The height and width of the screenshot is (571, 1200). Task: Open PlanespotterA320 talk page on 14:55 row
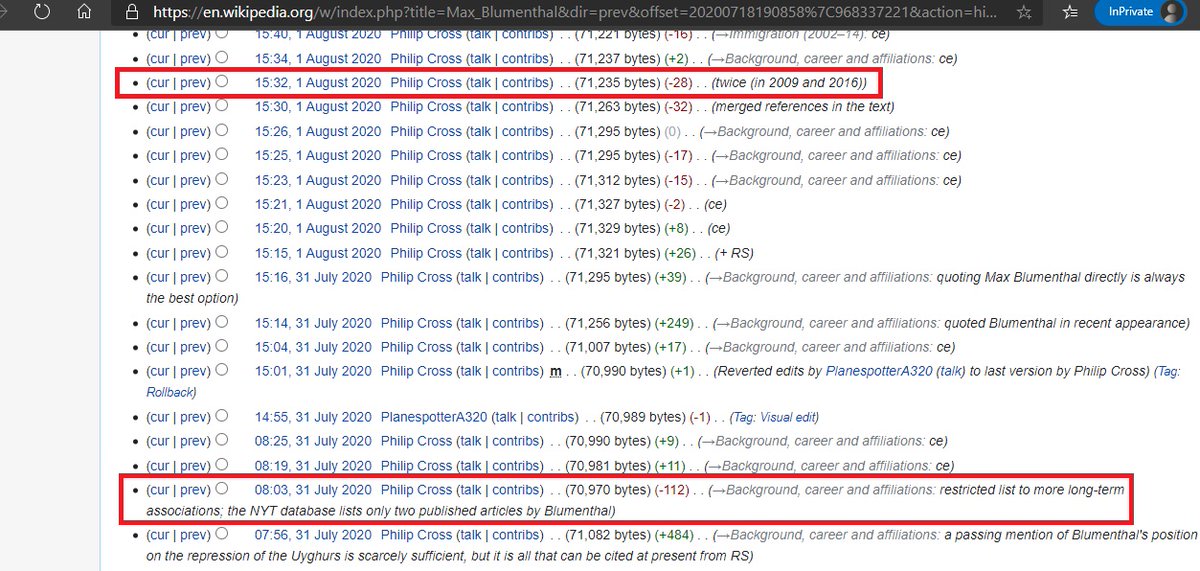506,417
